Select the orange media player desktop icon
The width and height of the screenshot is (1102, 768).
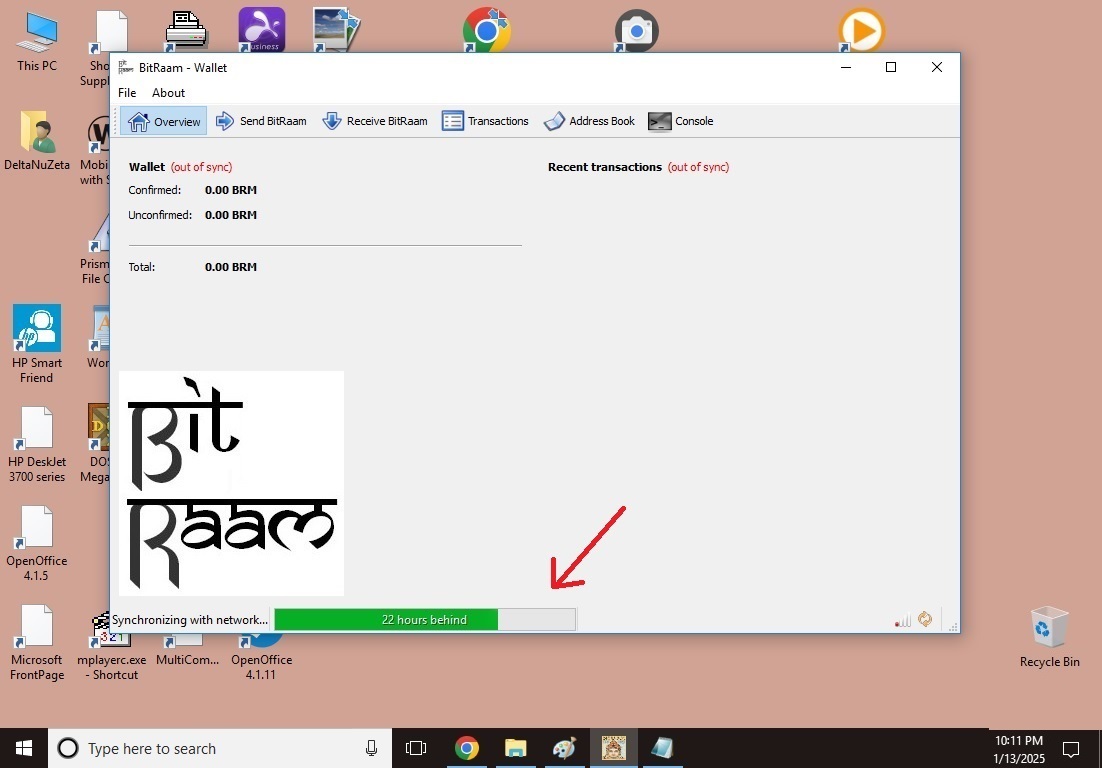(x=862, y=31)
